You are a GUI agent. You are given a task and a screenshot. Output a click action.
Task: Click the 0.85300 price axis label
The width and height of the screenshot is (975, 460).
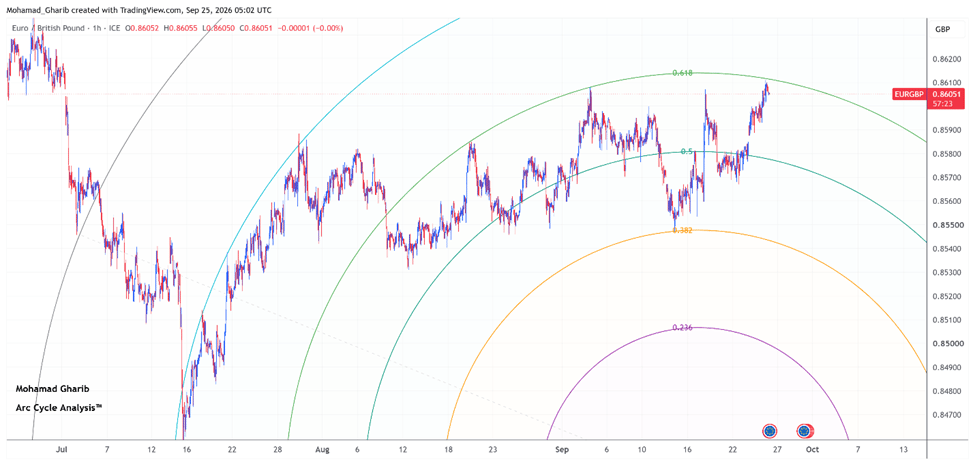coord(946,273)
